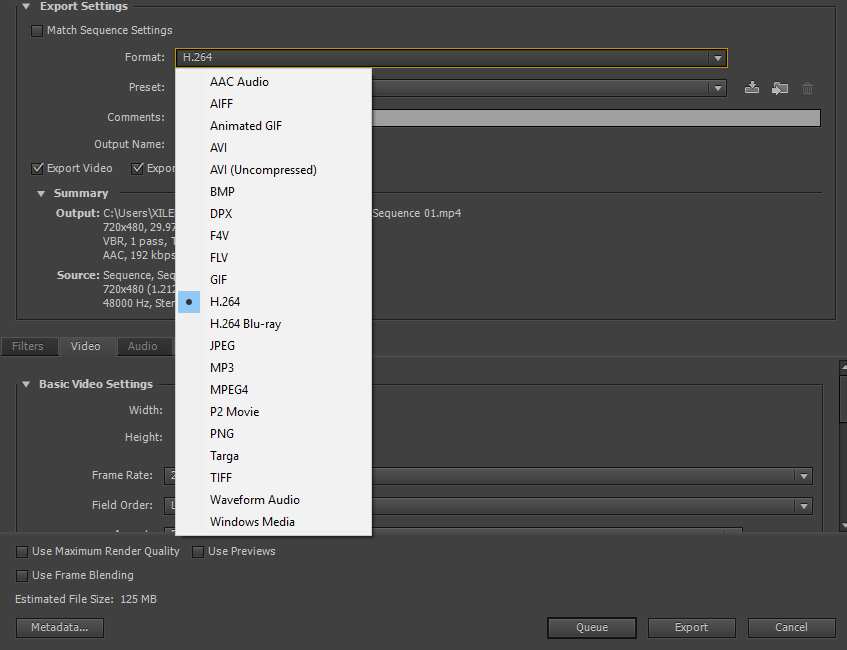Open the Field Order dropdown arrow

804,506
